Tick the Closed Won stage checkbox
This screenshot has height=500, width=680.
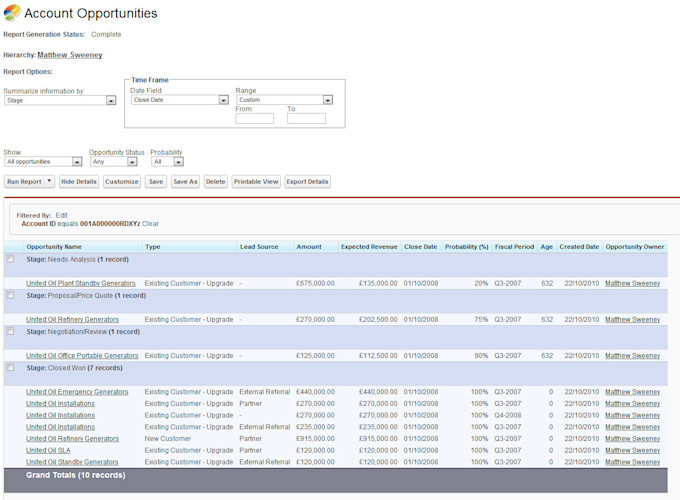10,367
